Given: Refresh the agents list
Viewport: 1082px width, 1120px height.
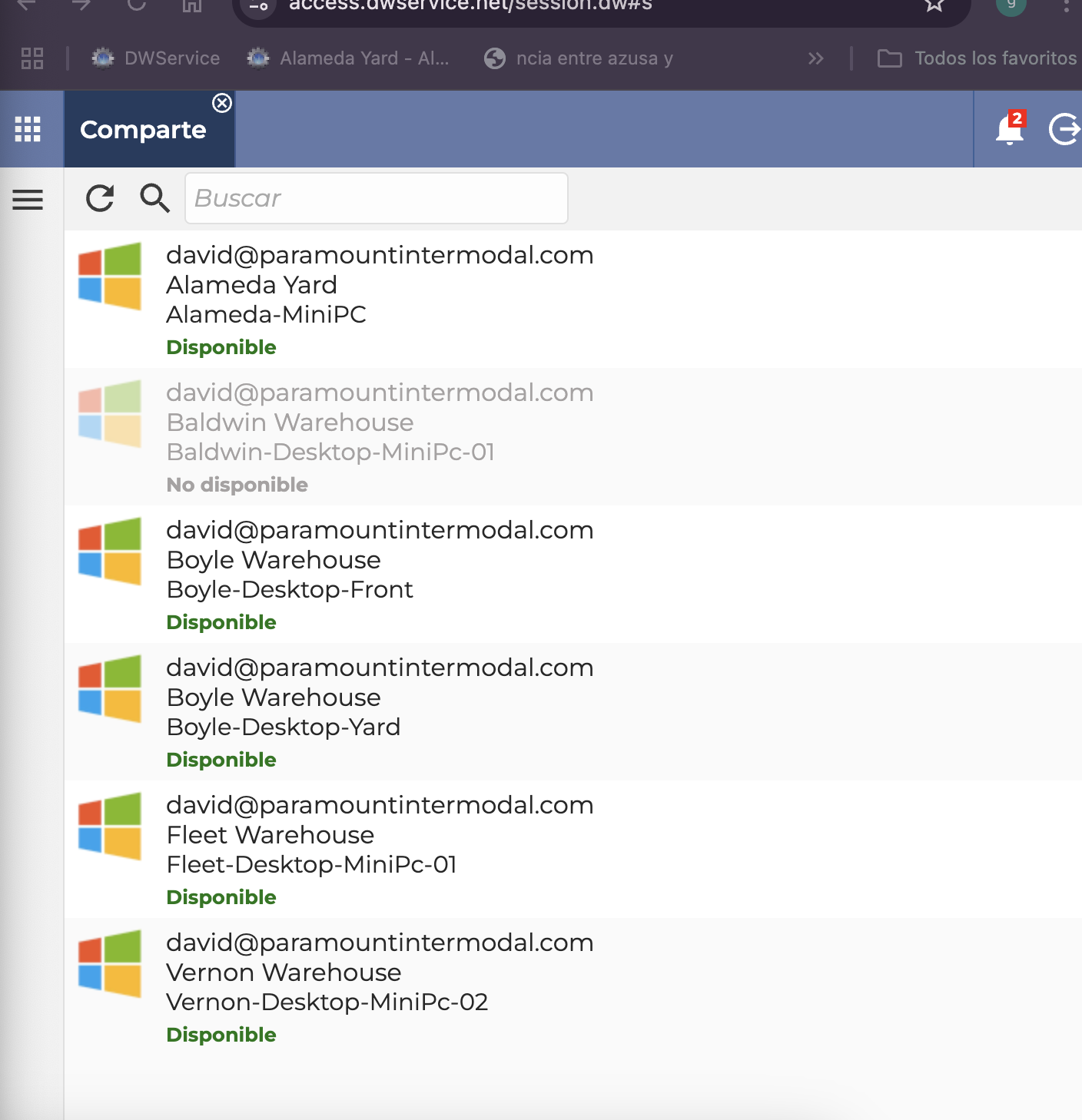Looking at the screenshot, I should pyautogui.click(x=100, y=198).
